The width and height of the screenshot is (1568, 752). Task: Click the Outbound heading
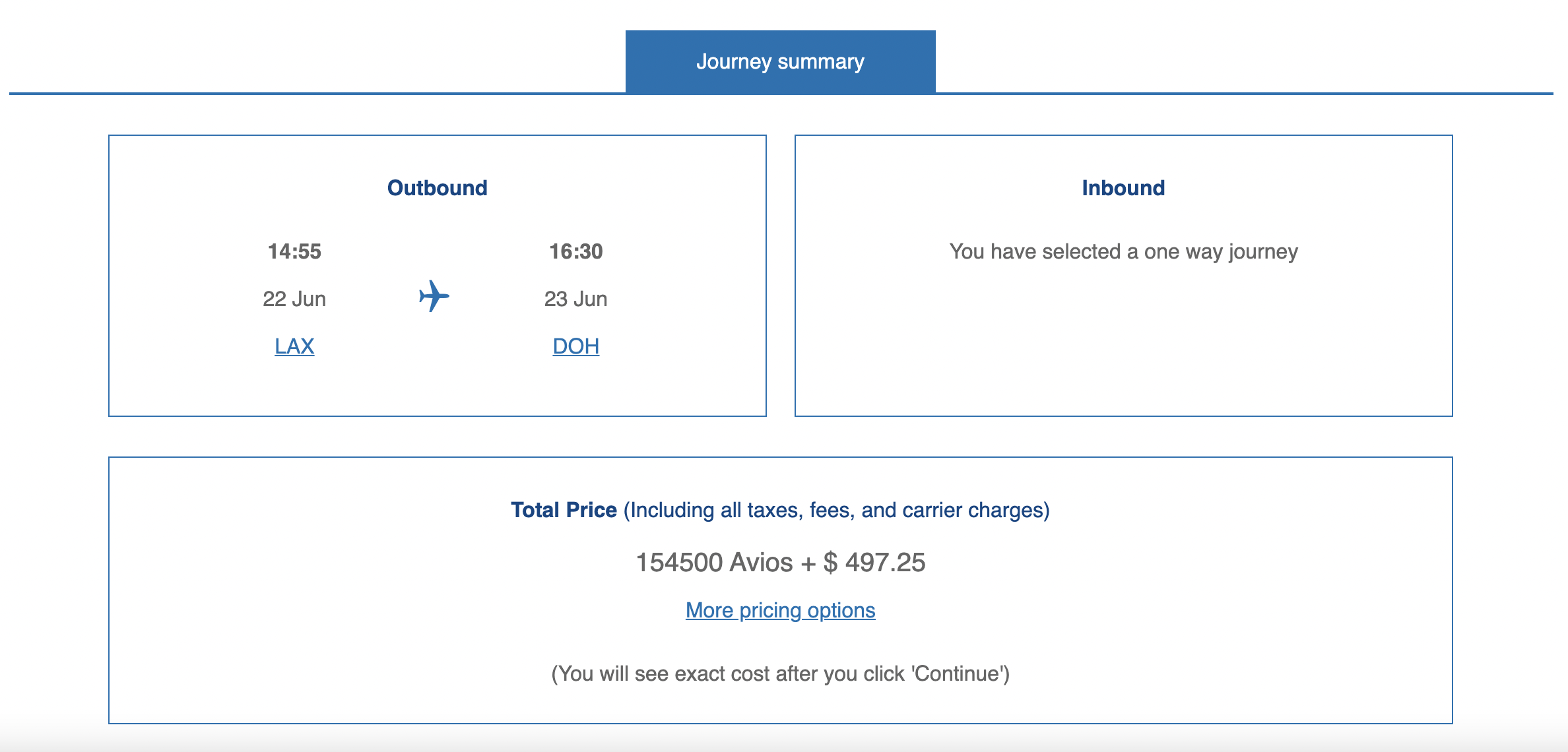tap(437, 188)
